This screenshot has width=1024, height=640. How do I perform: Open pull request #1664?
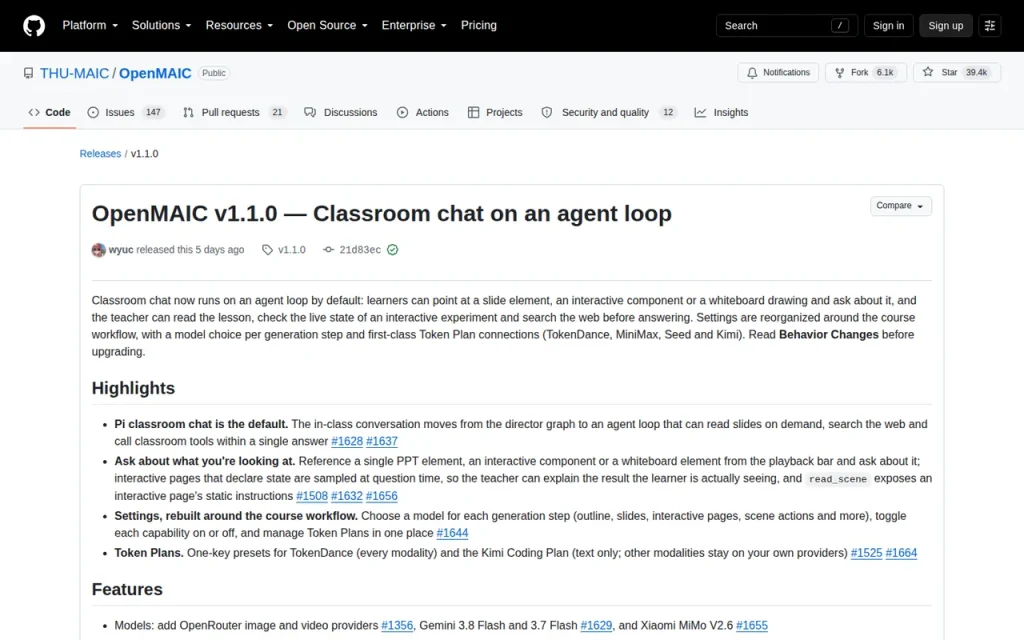click(901, 553)
